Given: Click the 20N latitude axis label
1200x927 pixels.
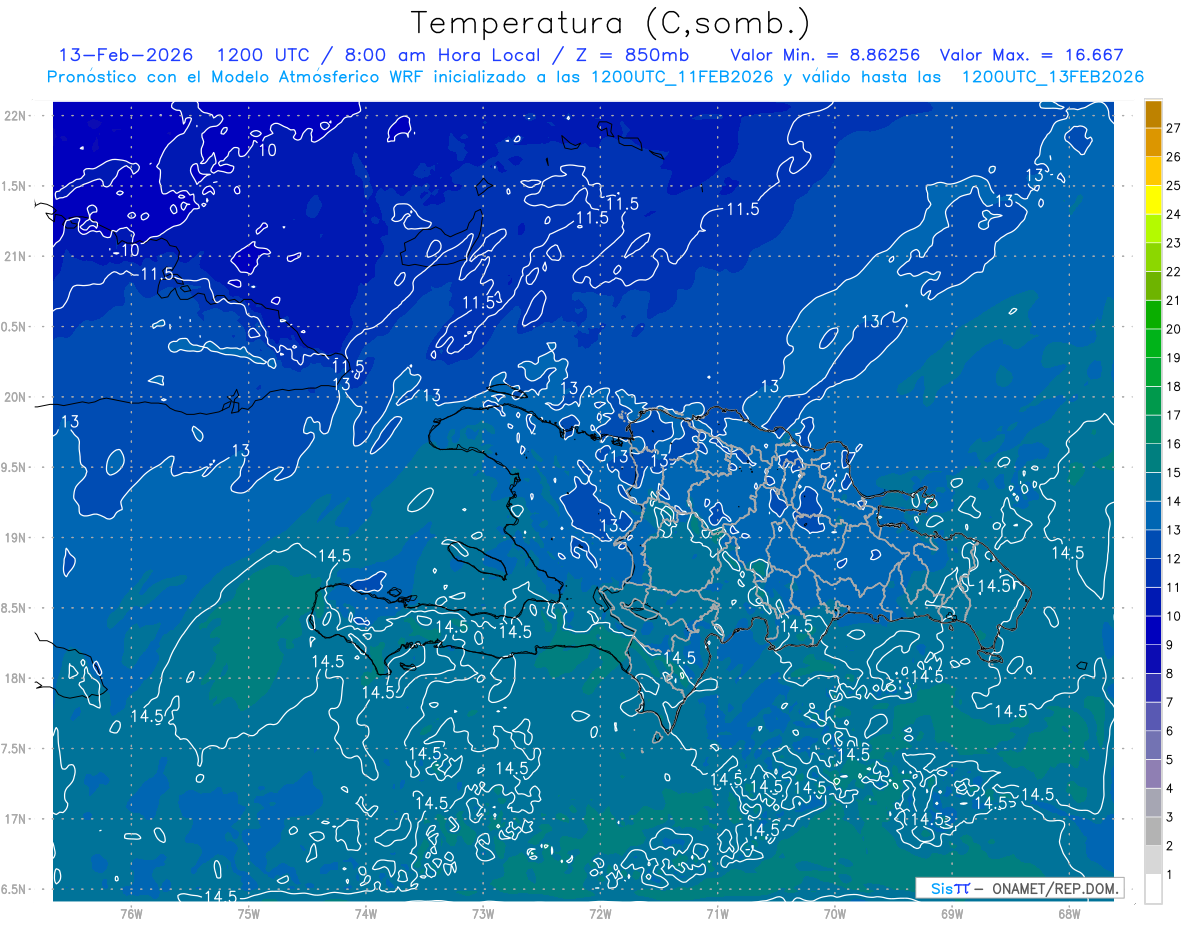Looking at the screenshot, I should coord(16,397).
